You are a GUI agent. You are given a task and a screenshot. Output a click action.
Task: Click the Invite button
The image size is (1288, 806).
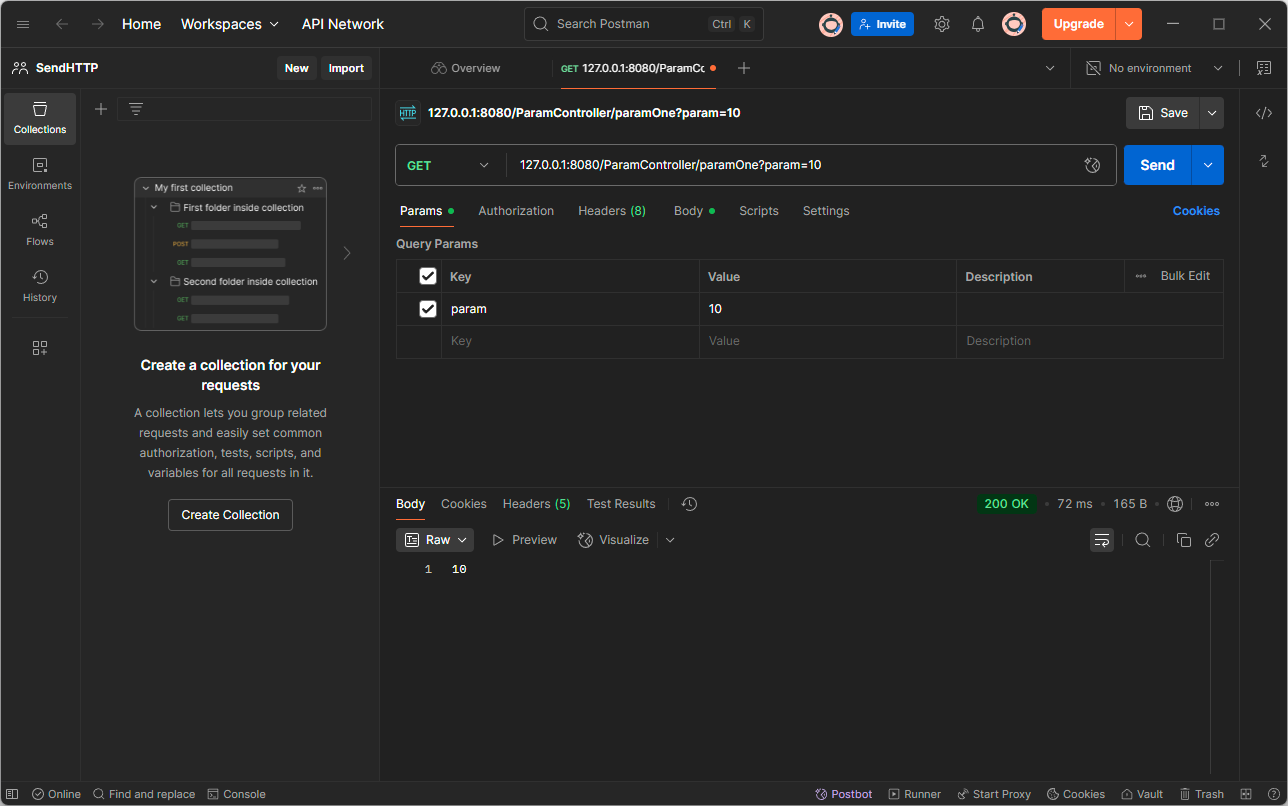point(882,24)
